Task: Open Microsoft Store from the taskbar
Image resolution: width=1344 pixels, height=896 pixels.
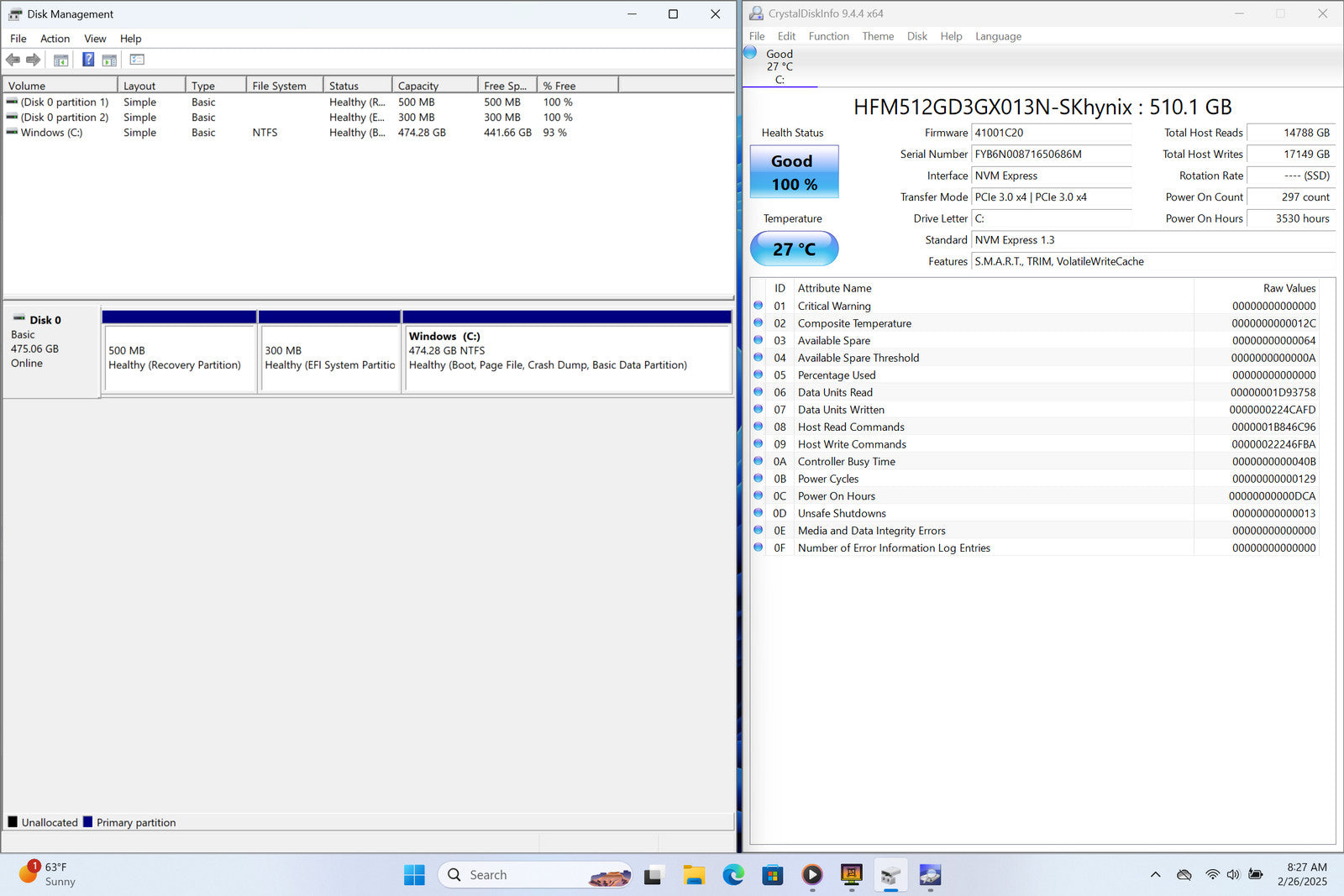Action: pyautogui.click(x=773, y=875)
